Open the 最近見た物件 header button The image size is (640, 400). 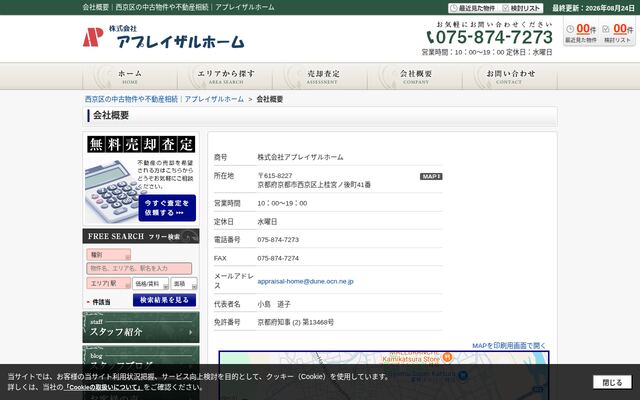[x=472, y=8]
